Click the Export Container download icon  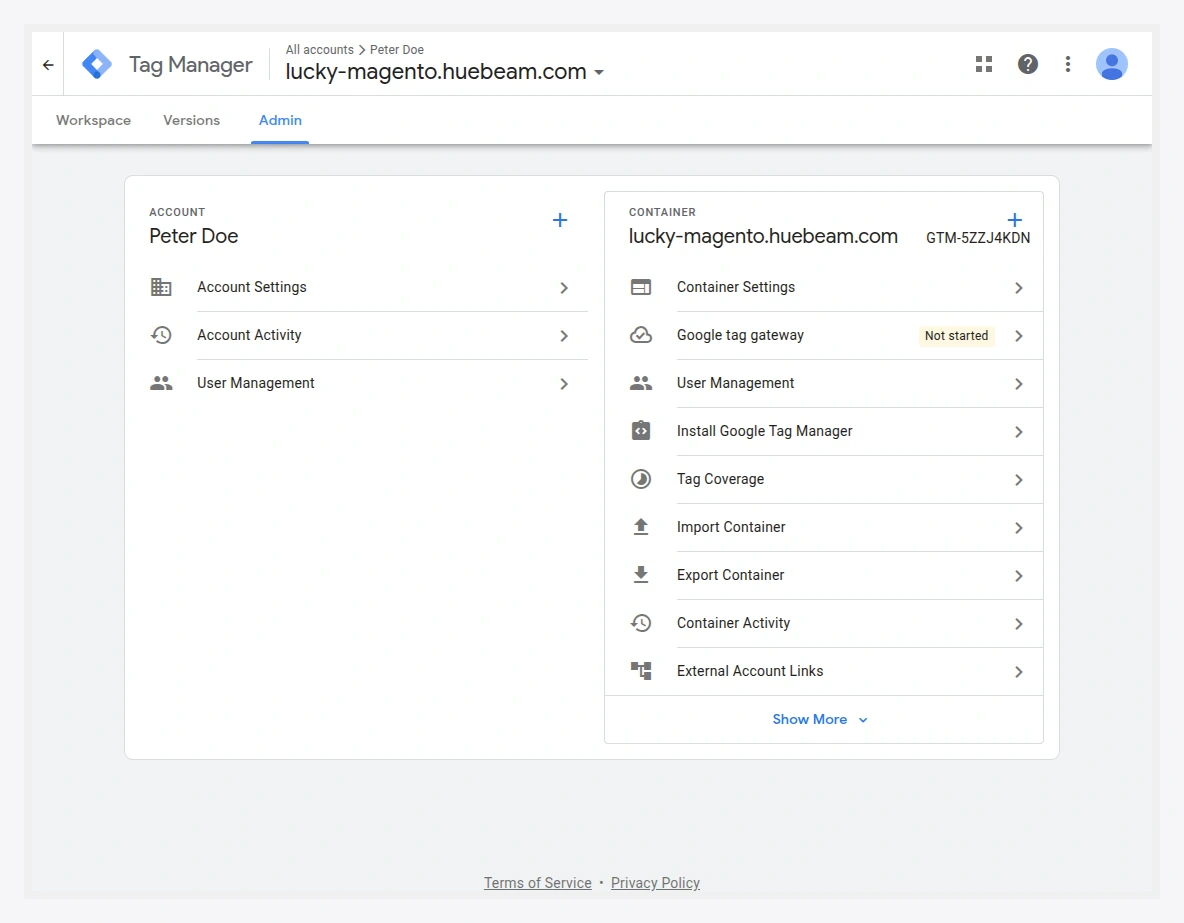pyautogui.click(x=640, y=575)
